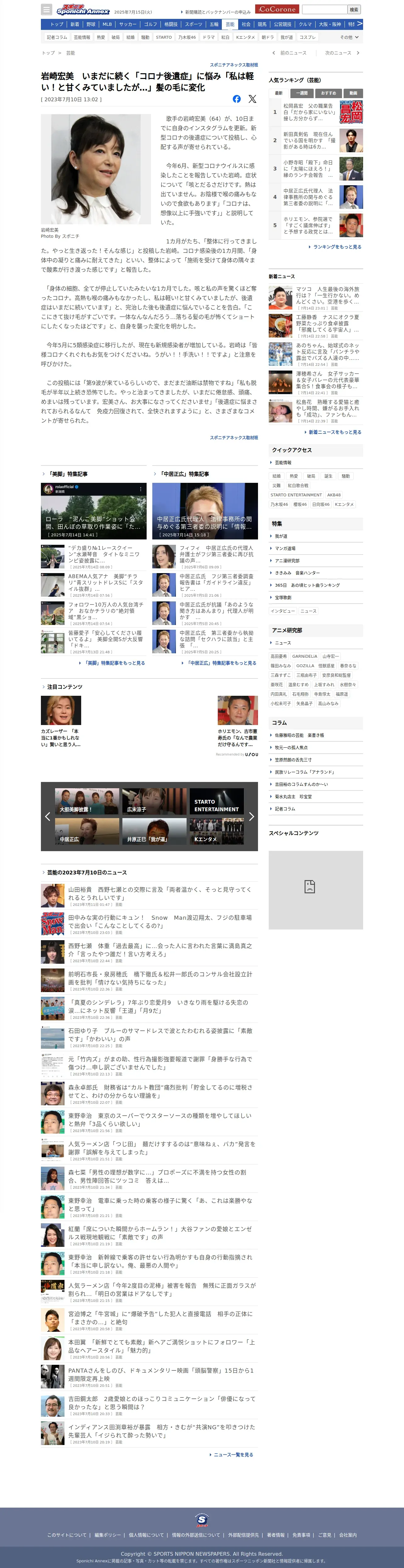This screenshot has height=1568, width=404.
Task: Open the 井原正巳「我が道」 carousel tile
Action: click(x=154, y=831)
